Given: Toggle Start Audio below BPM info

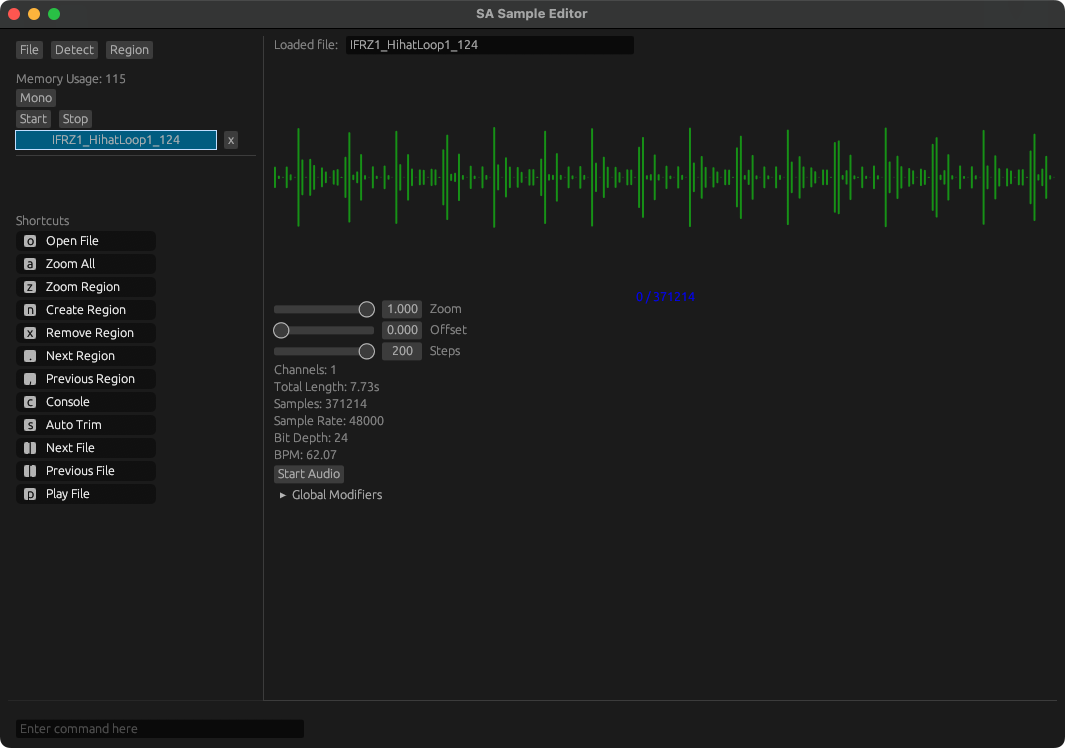Looking at the screenshot, I should tap(309, 474).
